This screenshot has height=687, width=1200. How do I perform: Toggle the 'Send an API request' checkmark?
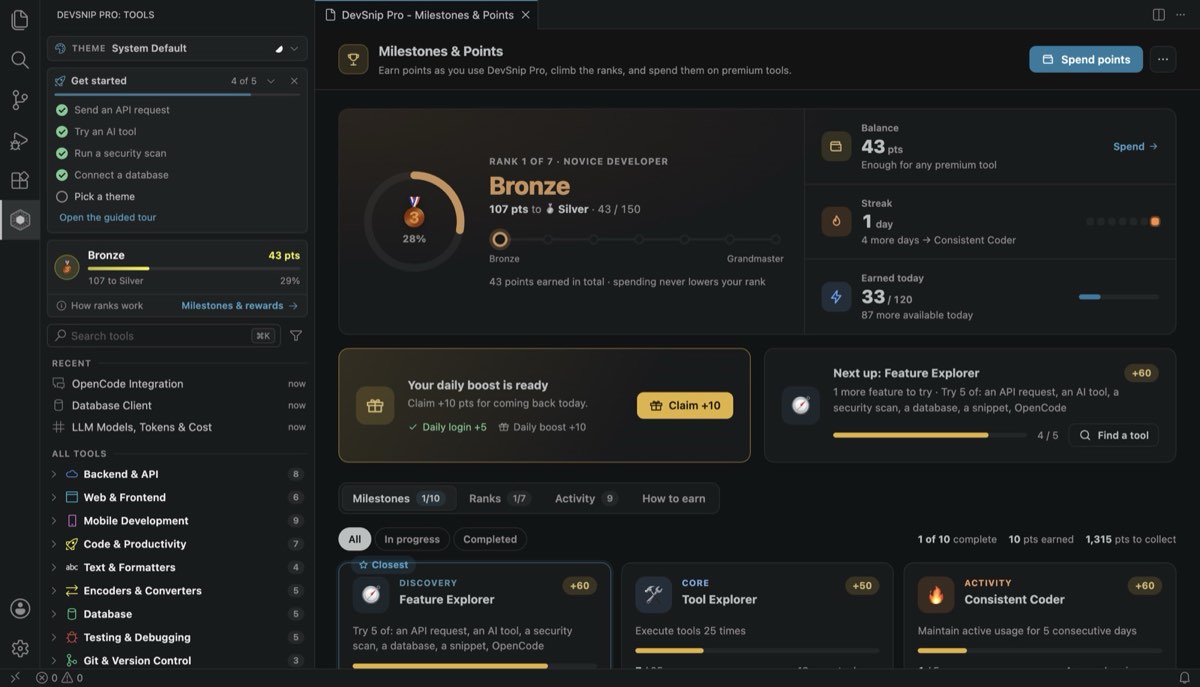tap(62, 110)
